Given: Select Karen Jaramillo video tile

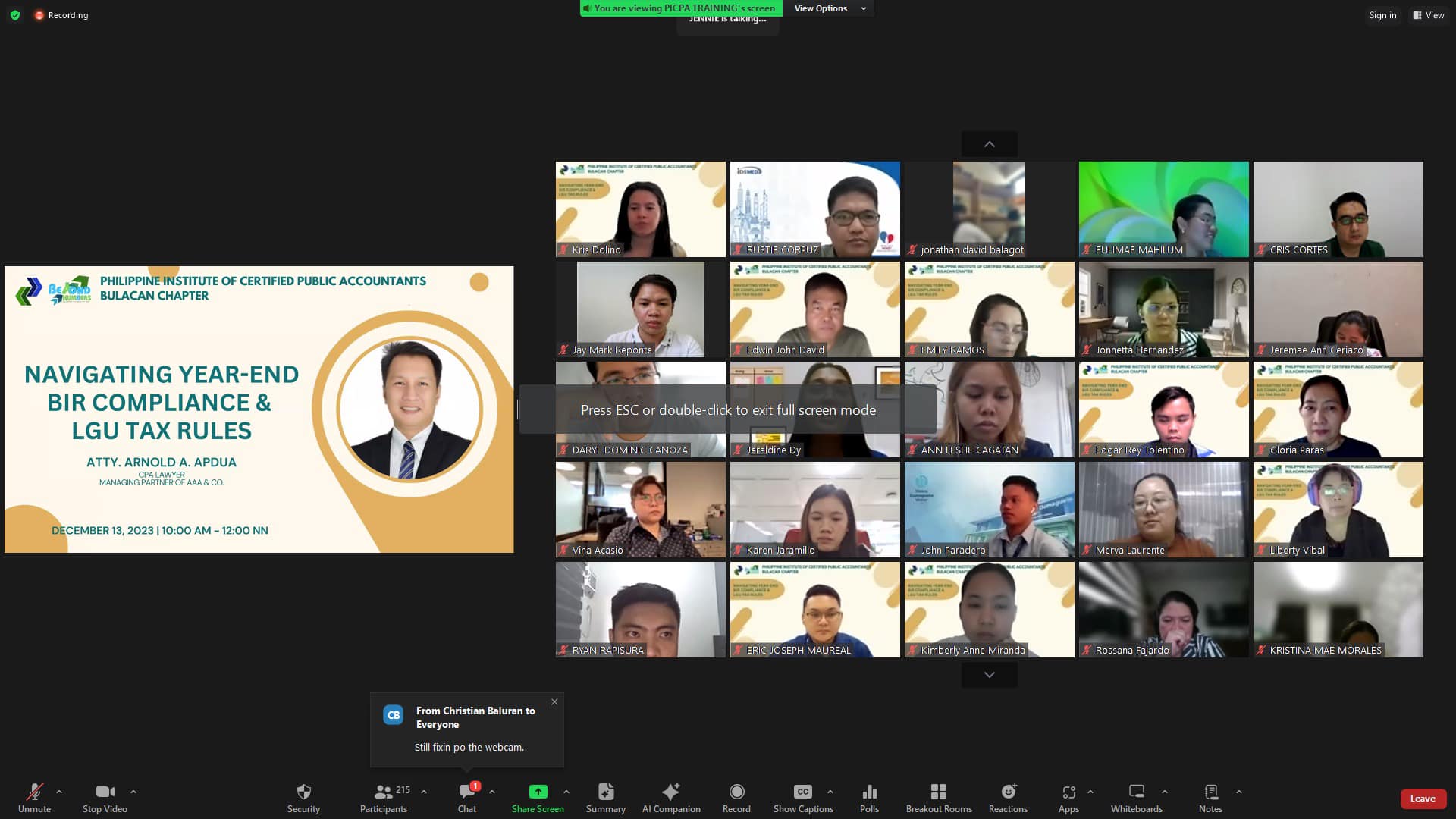Looking at the screenshot, I should point(814,510).
